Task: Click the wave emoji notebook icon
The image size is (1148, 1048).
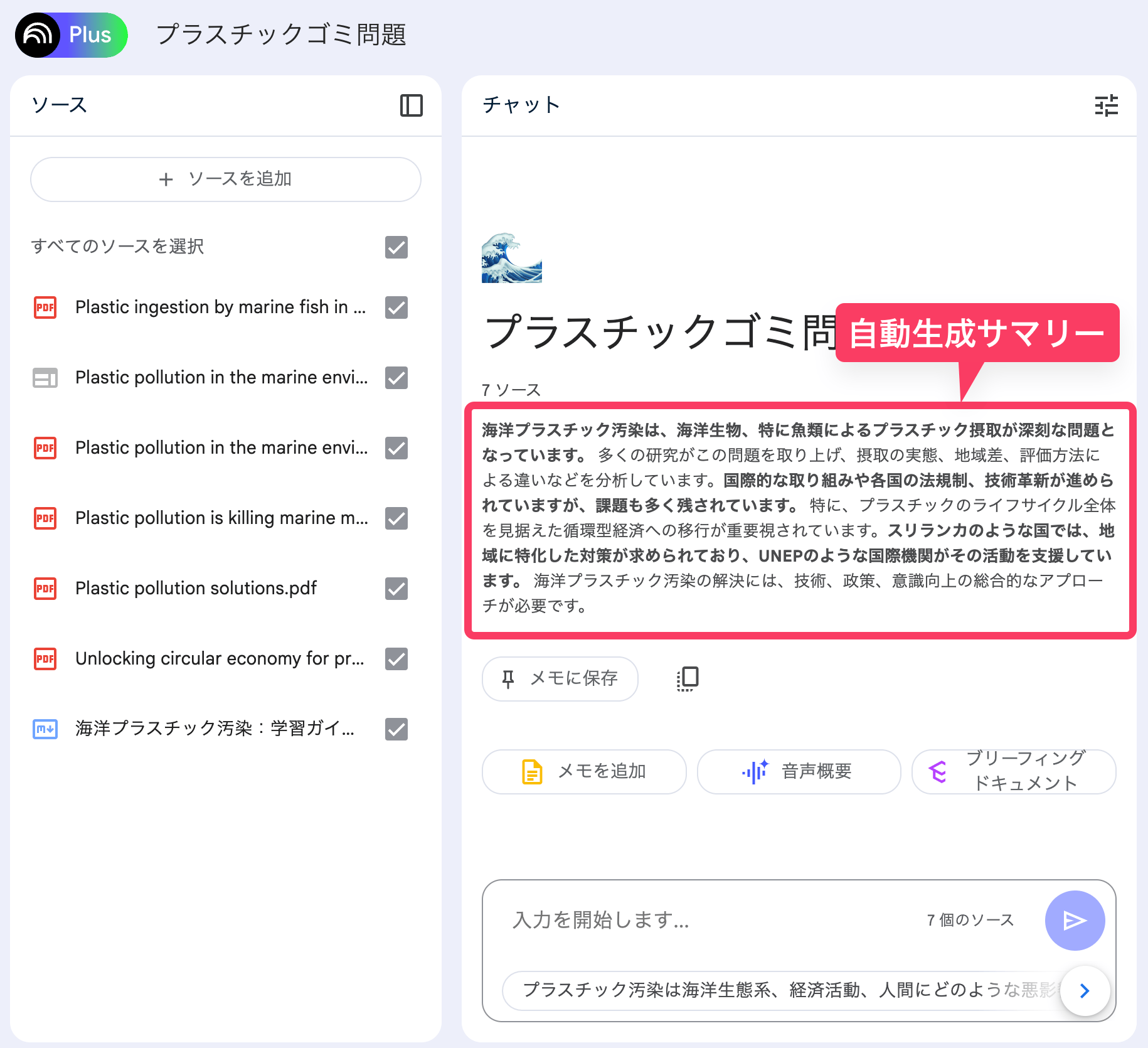Action: click(x=511, y=258)
